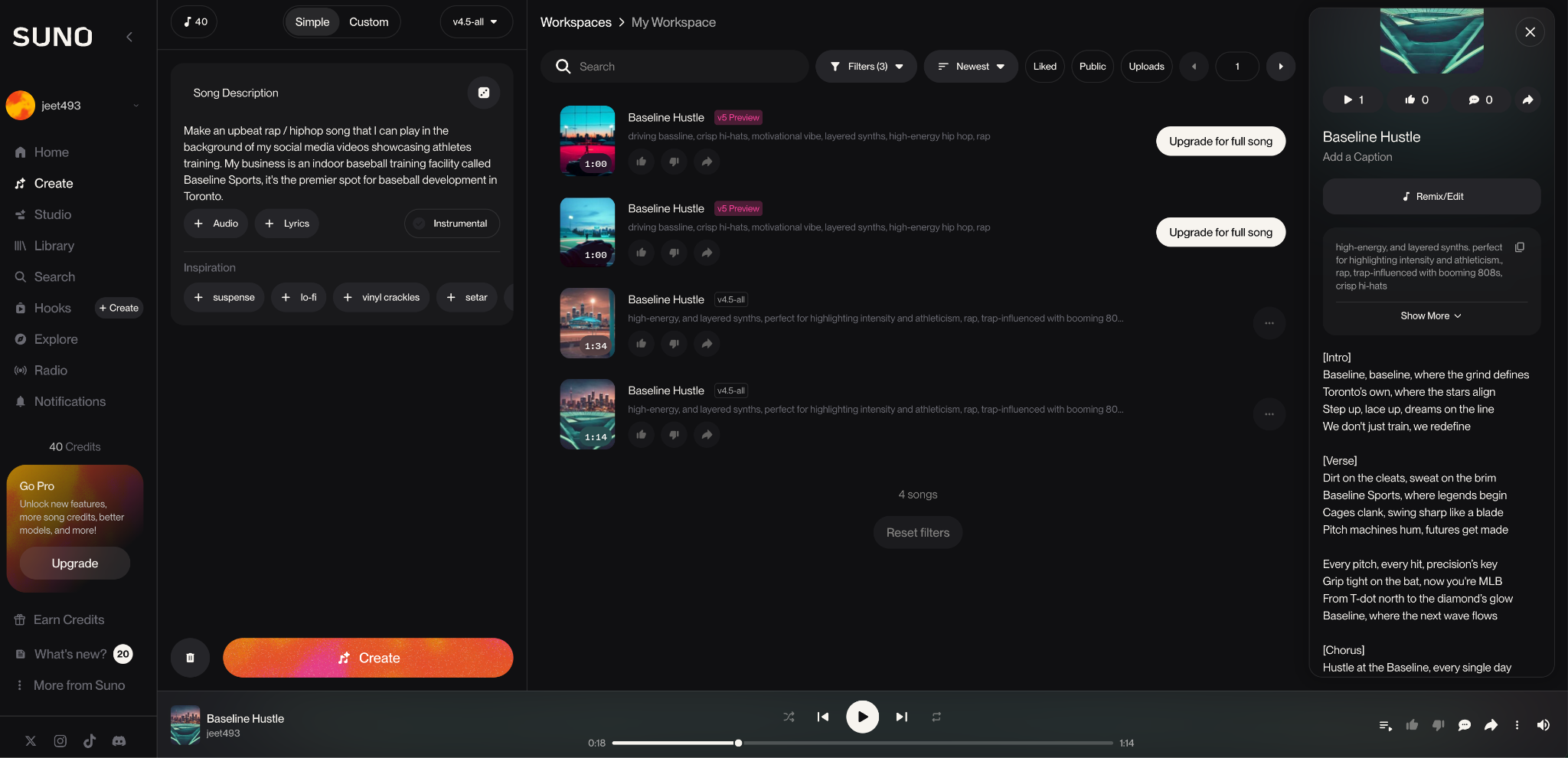Viewport: 1568px width, 758px height.
Task: Toggle the Public filter
Action: click(x=1093, y=67)
